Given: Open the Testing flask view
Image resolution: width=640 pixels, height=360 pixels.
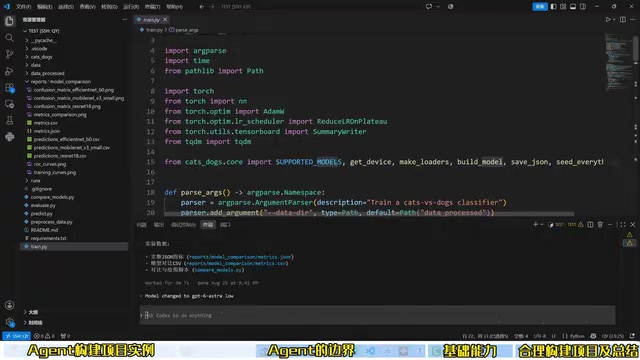Looking at the screenshot, I should pos(9,120).
